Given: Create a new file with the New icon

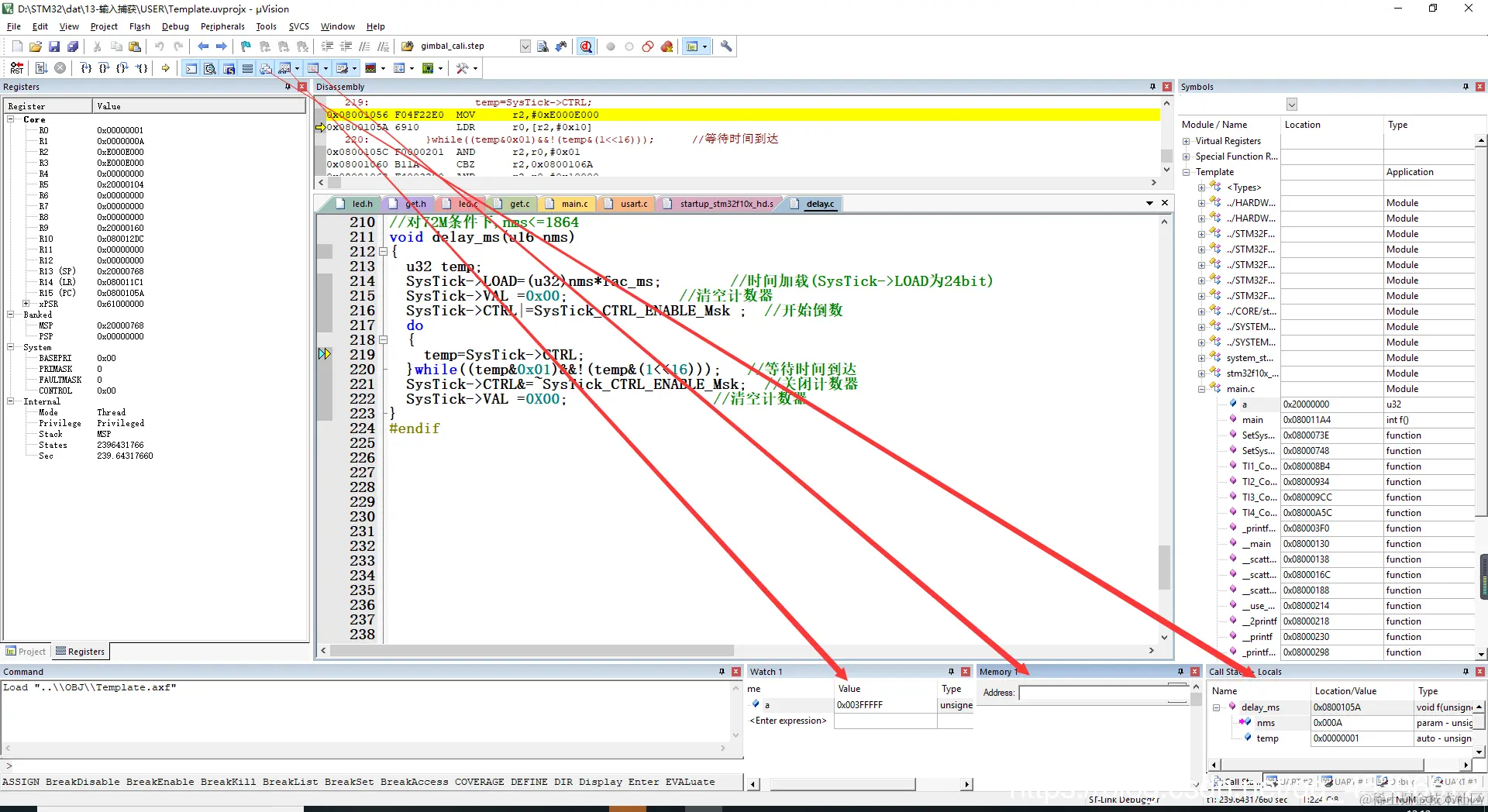Looking at the screenshot, I should 17,46.
